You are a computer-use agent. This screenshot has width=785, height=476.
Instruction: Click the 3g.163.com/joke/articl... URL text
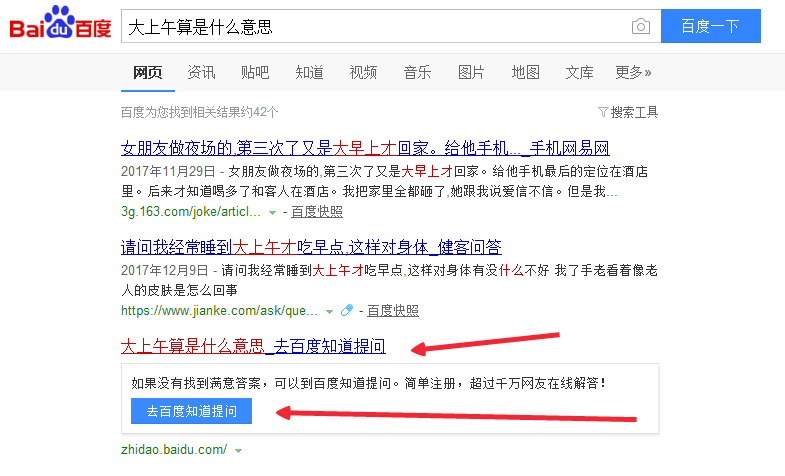[x=191, y=212]
